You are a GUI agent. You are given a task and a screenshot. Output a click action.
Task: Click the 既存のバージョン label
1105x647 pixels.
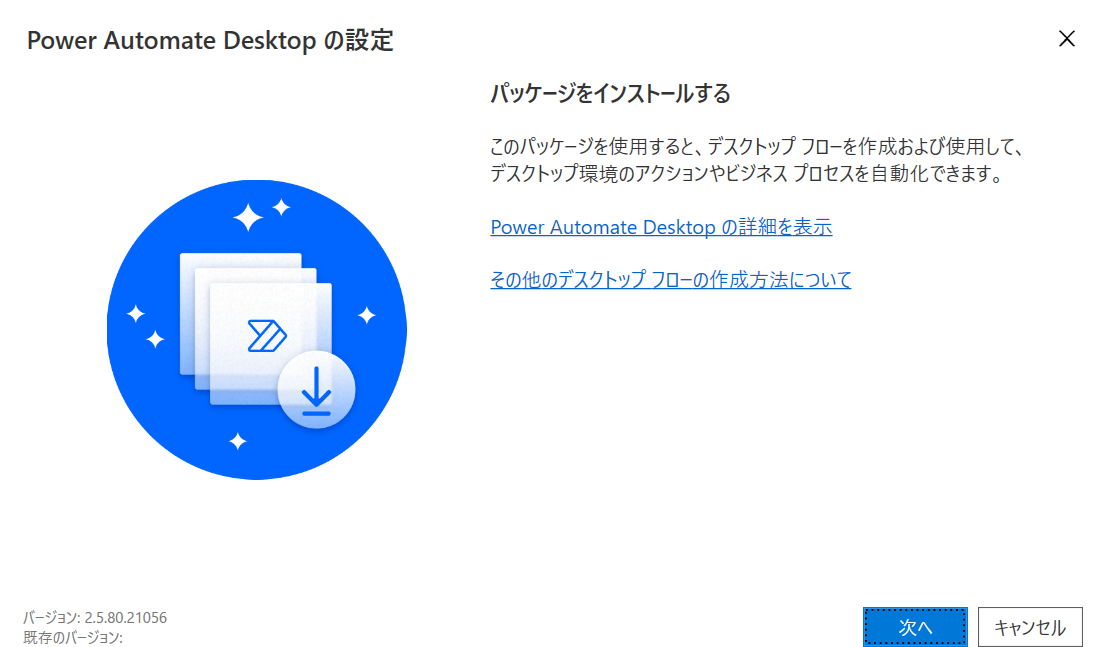click(x=73, y=637)
